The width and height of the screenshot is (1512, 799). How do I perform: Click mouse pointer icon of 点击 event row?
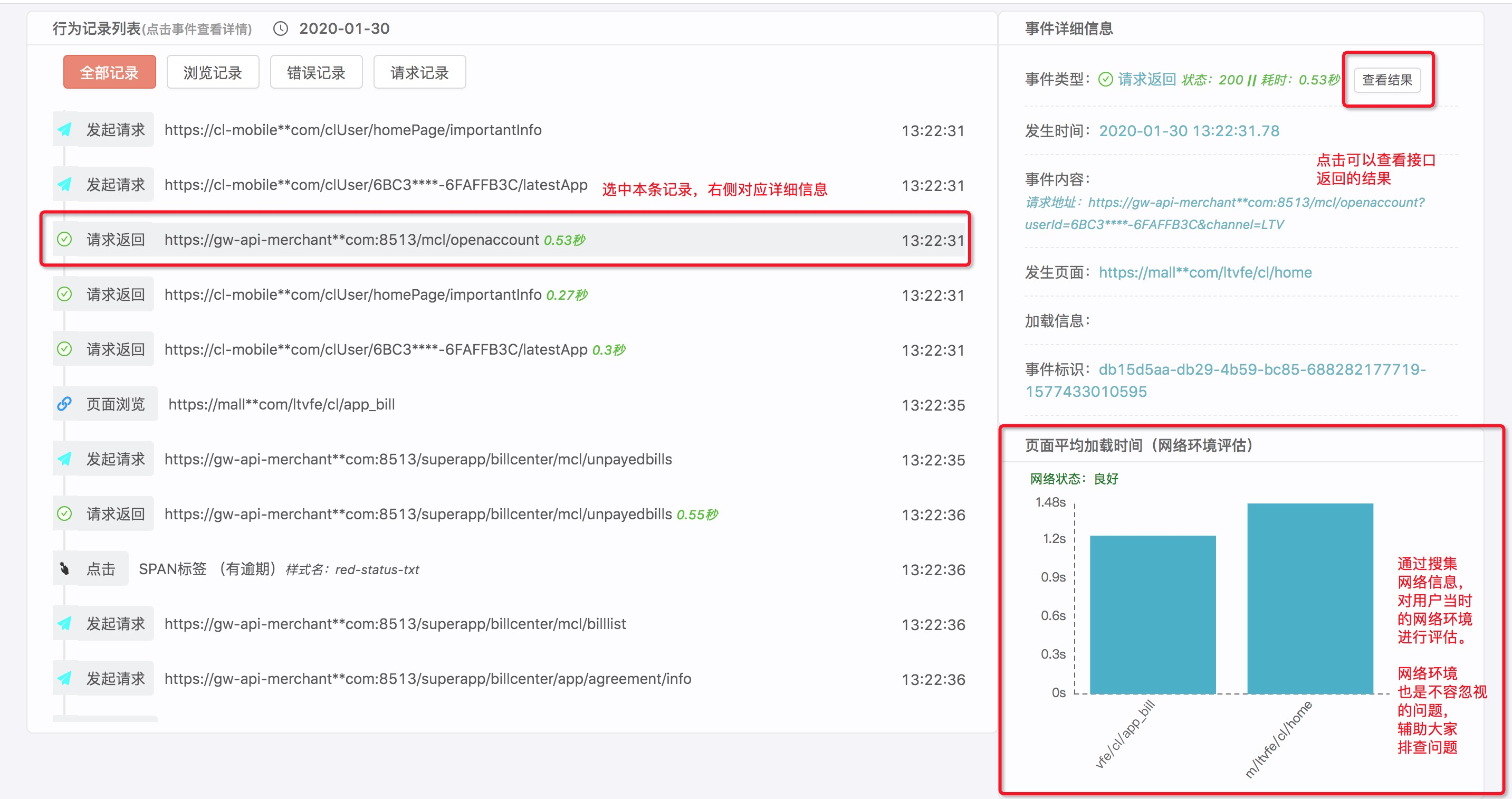[x=64, y=569]
